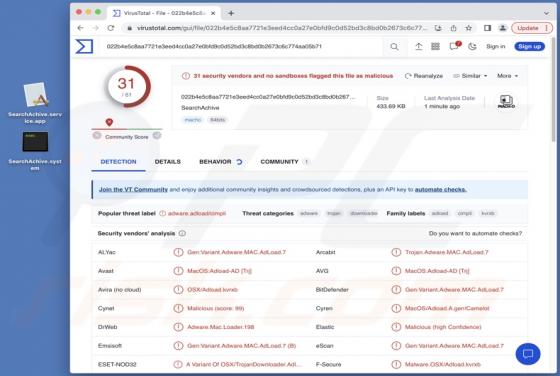Click the browser reload icon

pyautogui.click(x=111, y=28)
